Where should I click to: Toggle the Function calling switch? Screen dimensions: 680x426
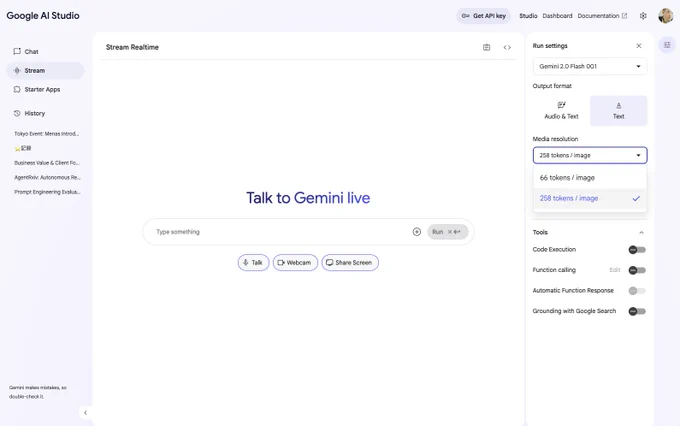point(637,270)
